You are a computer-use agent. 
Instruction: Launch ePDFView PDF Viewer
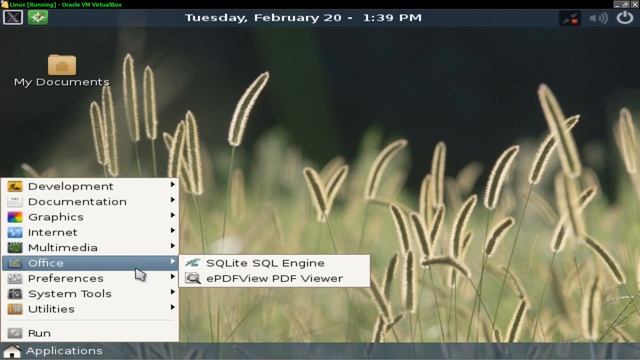click(274, 278)
